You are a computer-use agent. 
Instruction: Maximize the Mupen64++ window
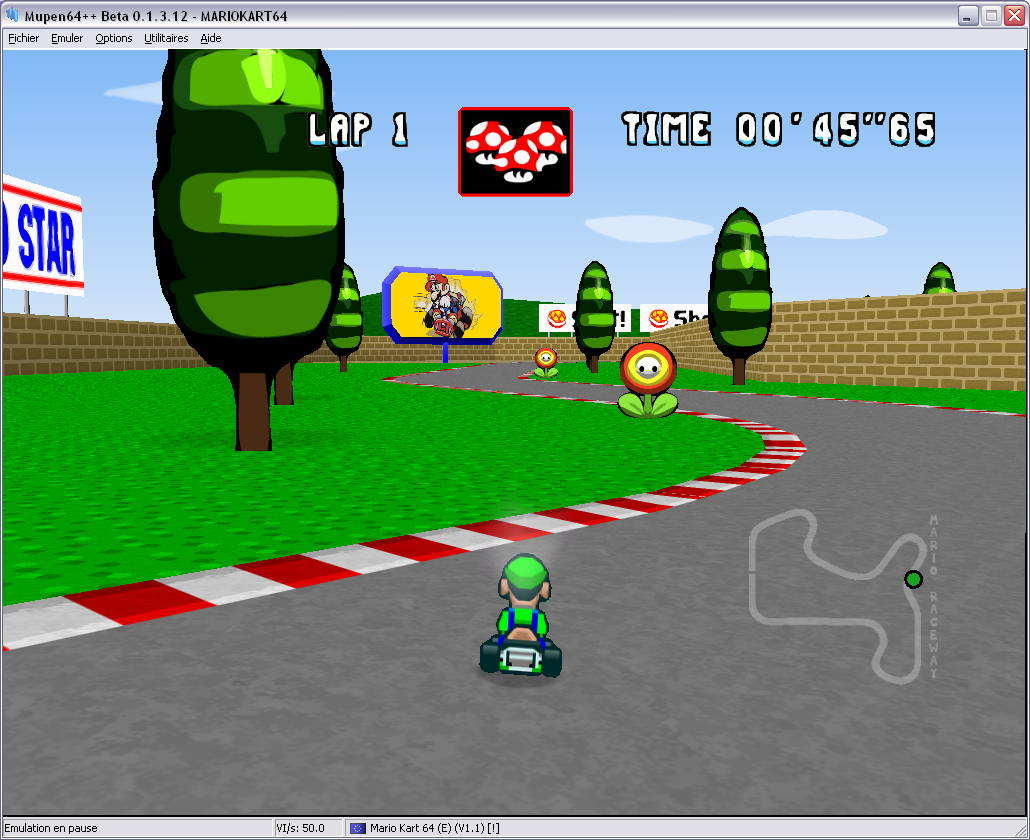click(x=991, y=15)
